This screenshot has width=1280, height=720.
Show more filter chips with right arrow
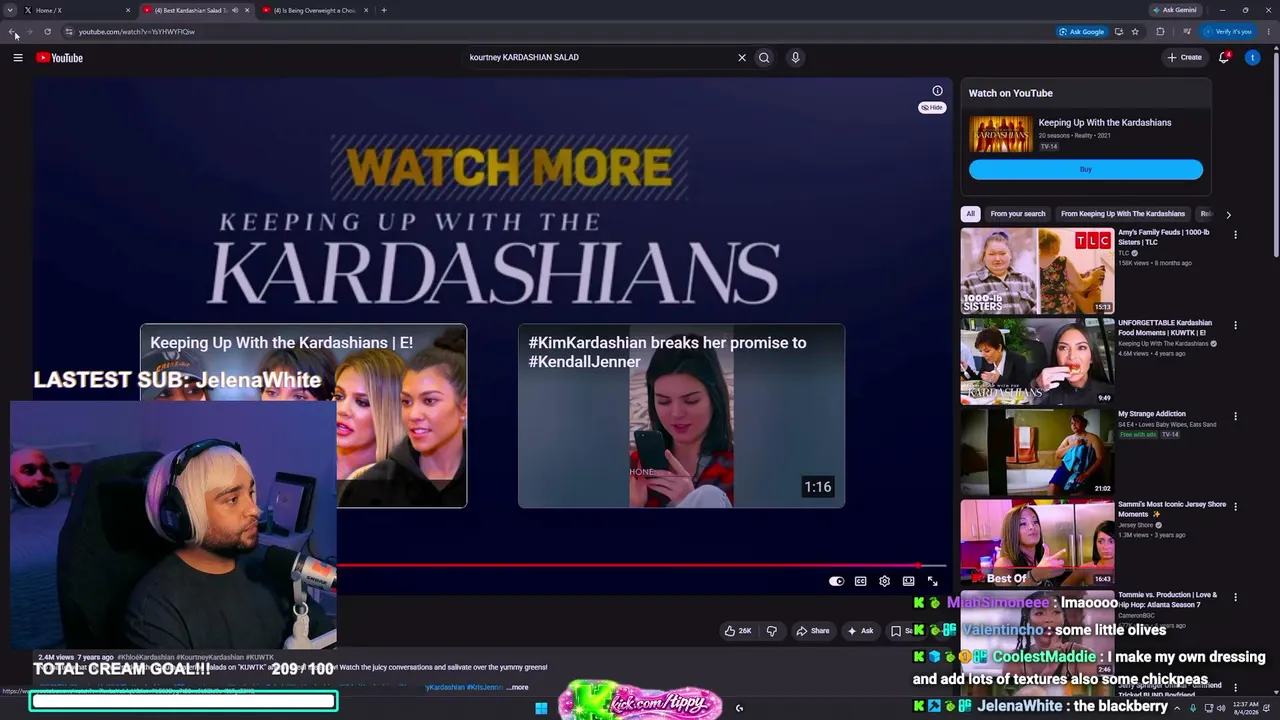1228,214
